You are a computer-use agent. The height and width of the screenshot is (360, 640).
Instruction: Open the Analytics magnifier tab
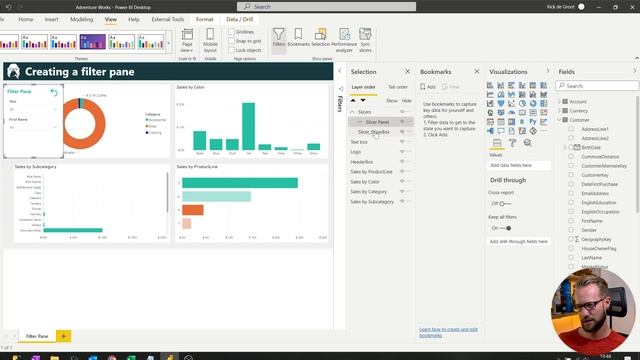[528, 143]
